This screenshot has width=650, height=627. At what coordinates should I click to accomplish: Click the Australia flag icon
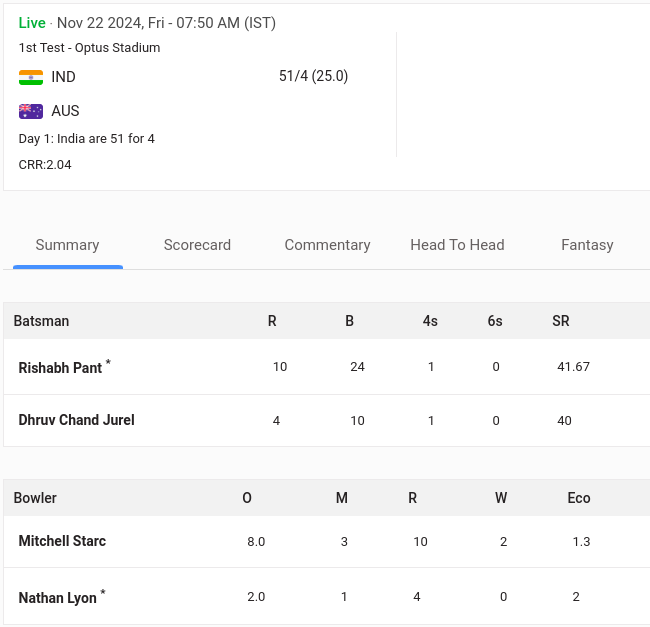[31, 111]
